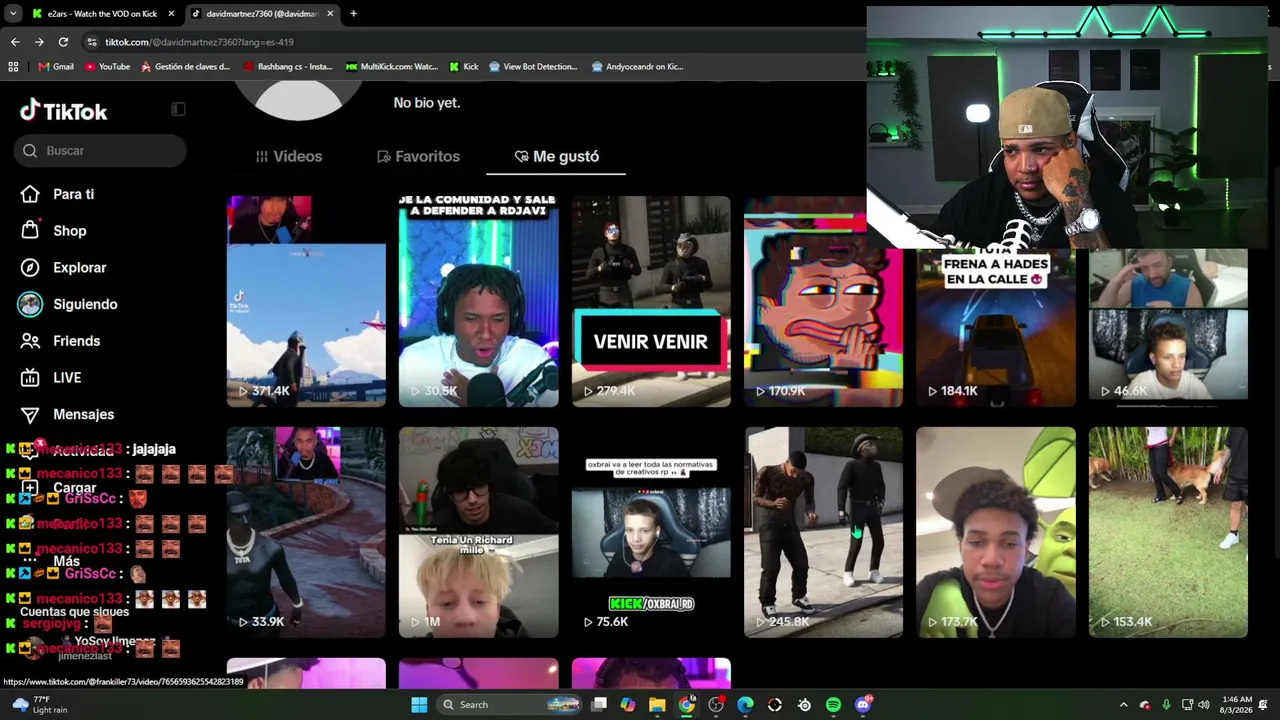The width and height of the screenshot is (1280, 720).
Task: Launch Copilot from the taskbar
Action: pyautogui.click(x=628, y=705)
